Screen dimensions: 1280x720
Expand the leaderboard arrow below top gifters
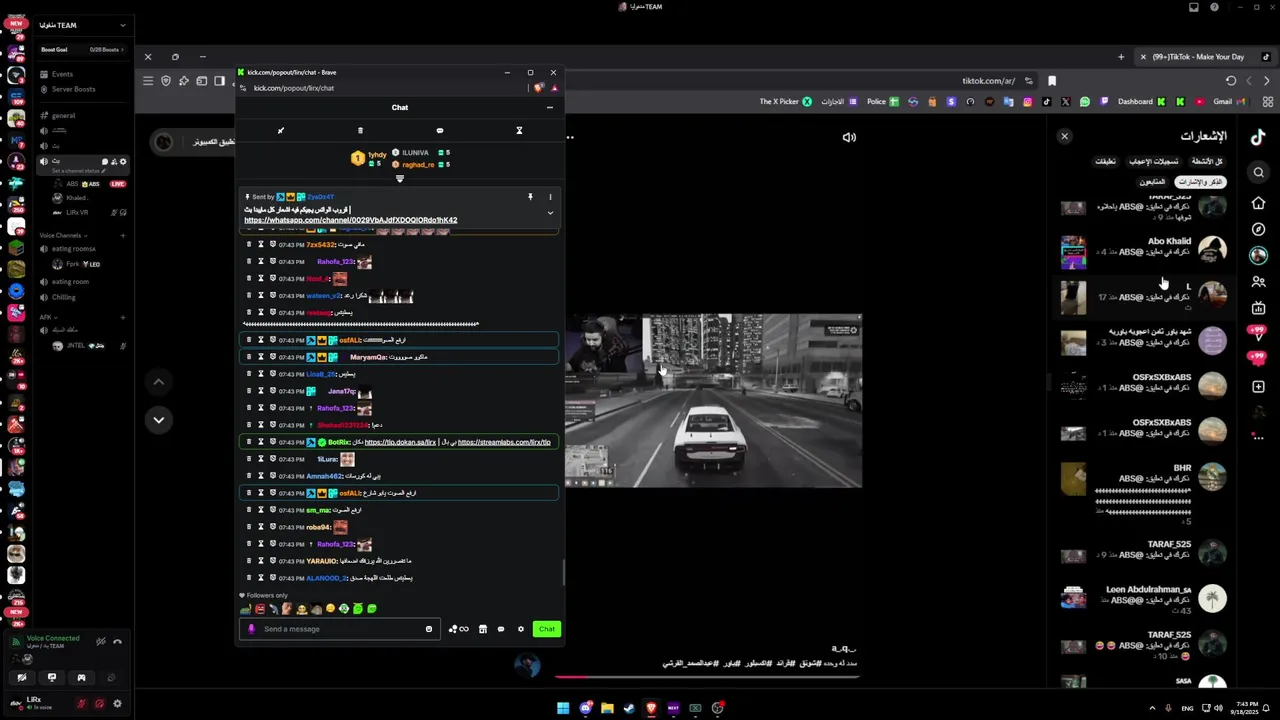pyautogui.click(x=400, y=179)
